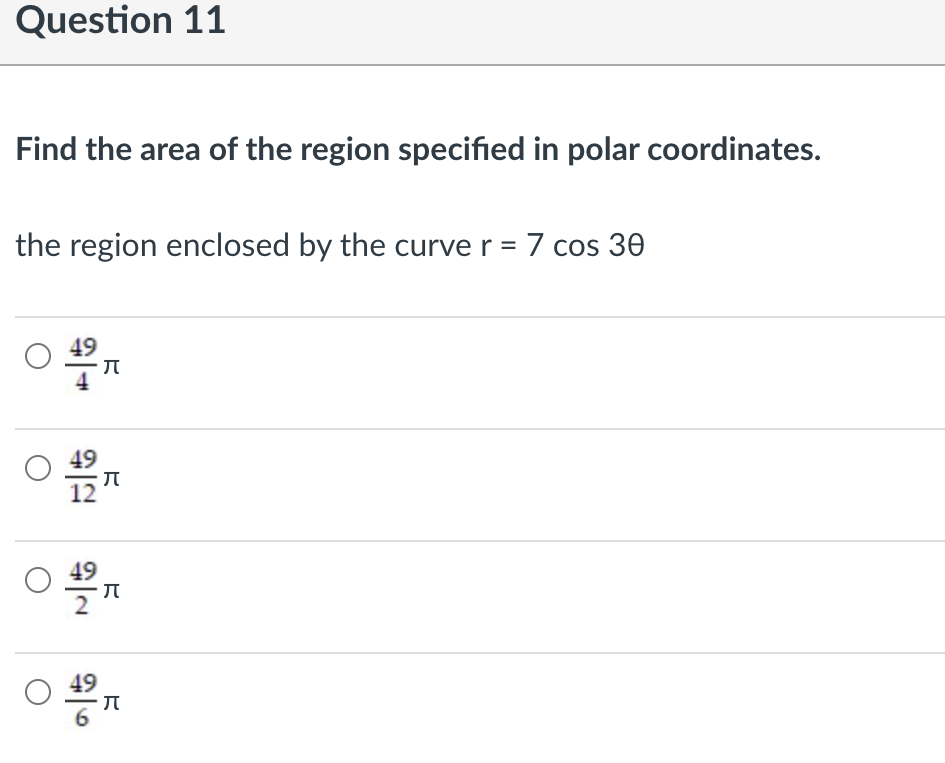The image size is (945, 763).
Task: Click the equation r = 7 cos 3θ
Action: coord(563,245)
